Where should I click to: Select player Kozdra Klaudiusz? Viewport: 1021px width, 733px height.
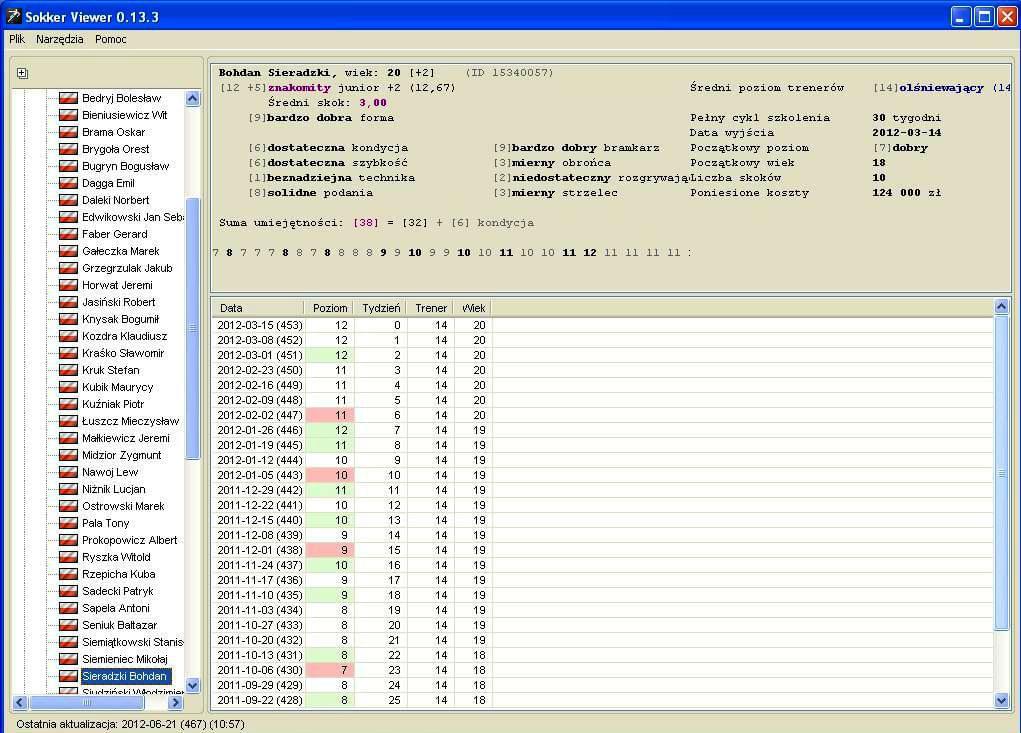click(x=124, y=336)
